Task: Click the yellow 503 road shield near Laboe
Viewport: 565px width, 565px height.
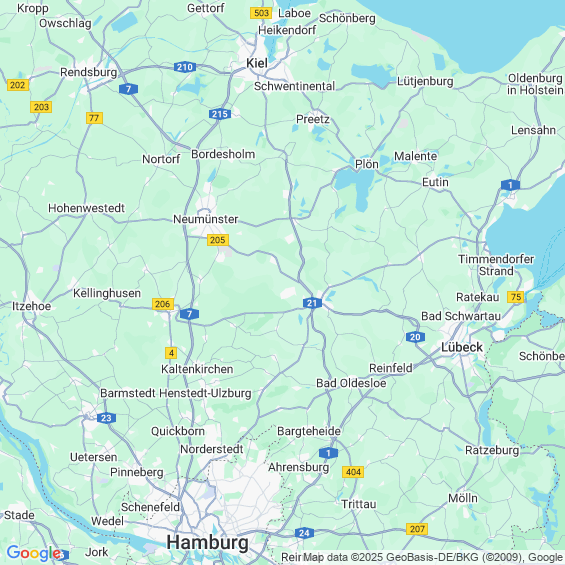Action: point(261,13)
